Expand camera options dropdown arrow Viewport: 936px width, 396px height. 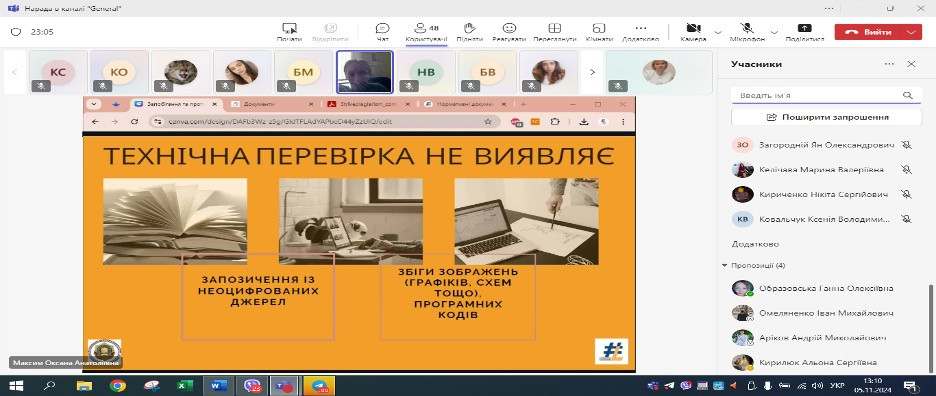(x=718, y=32)
